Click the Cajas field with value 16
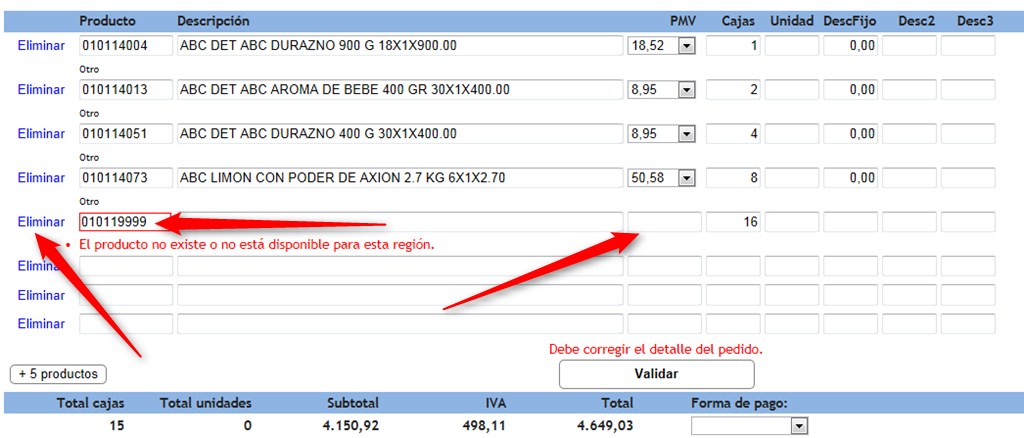The width and height of the screenshot is (1024, 438). 733,222
